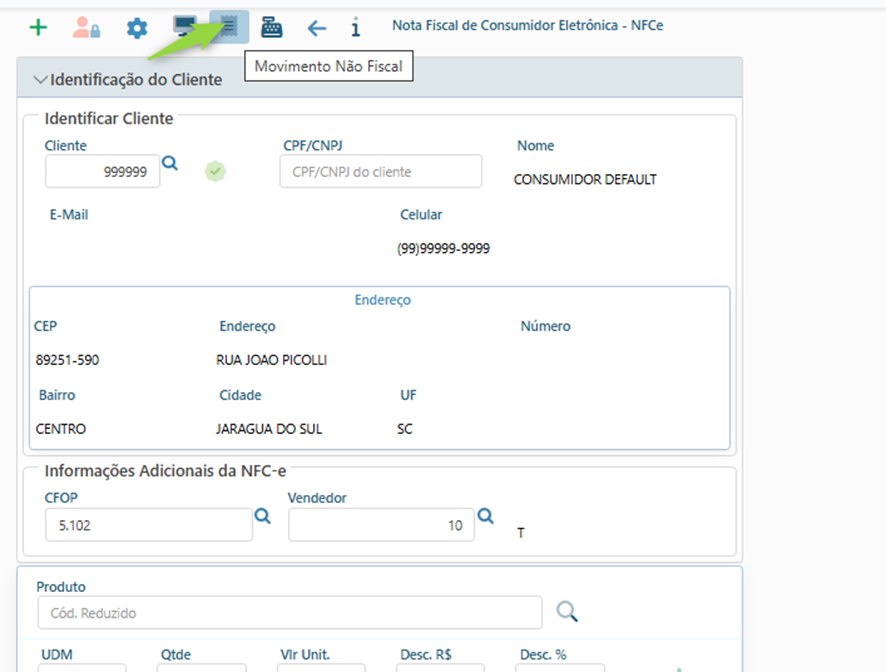Go back using the left arrow icon
This screenshot has height=672, width=886.
pos(316,28)
